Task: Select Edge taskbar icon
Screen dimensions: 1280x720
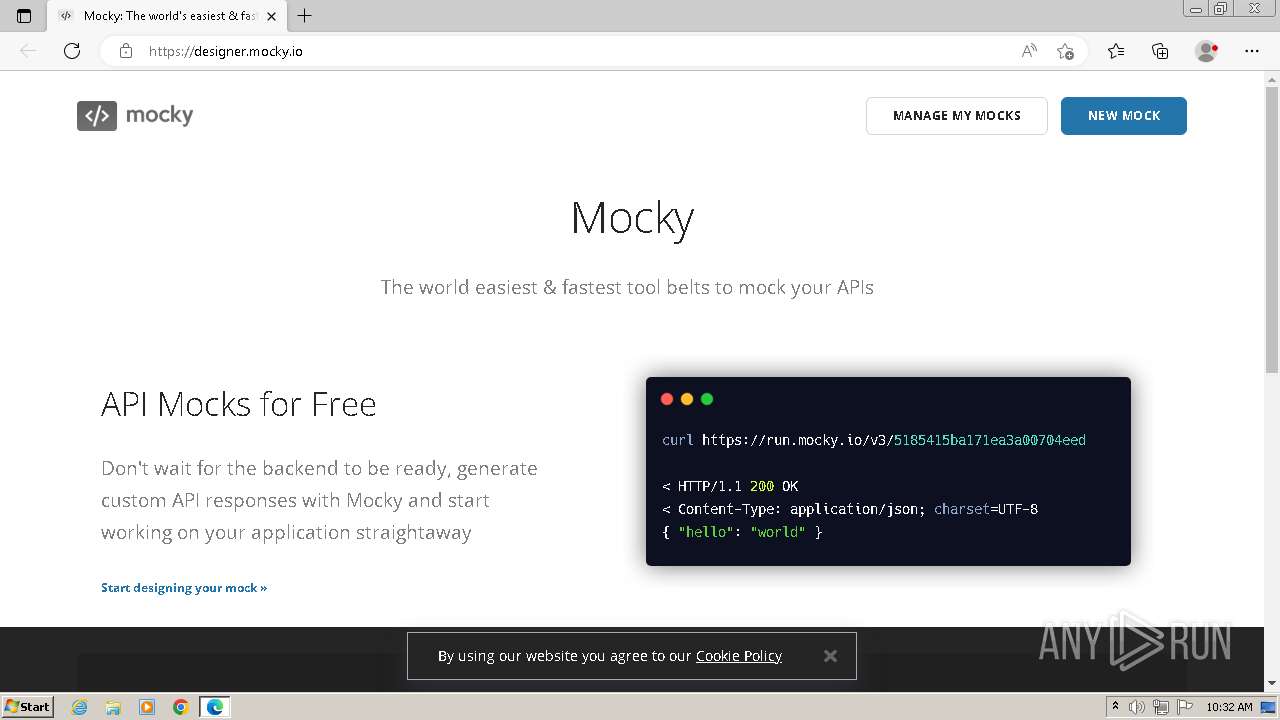Action: tap(215, 707)
